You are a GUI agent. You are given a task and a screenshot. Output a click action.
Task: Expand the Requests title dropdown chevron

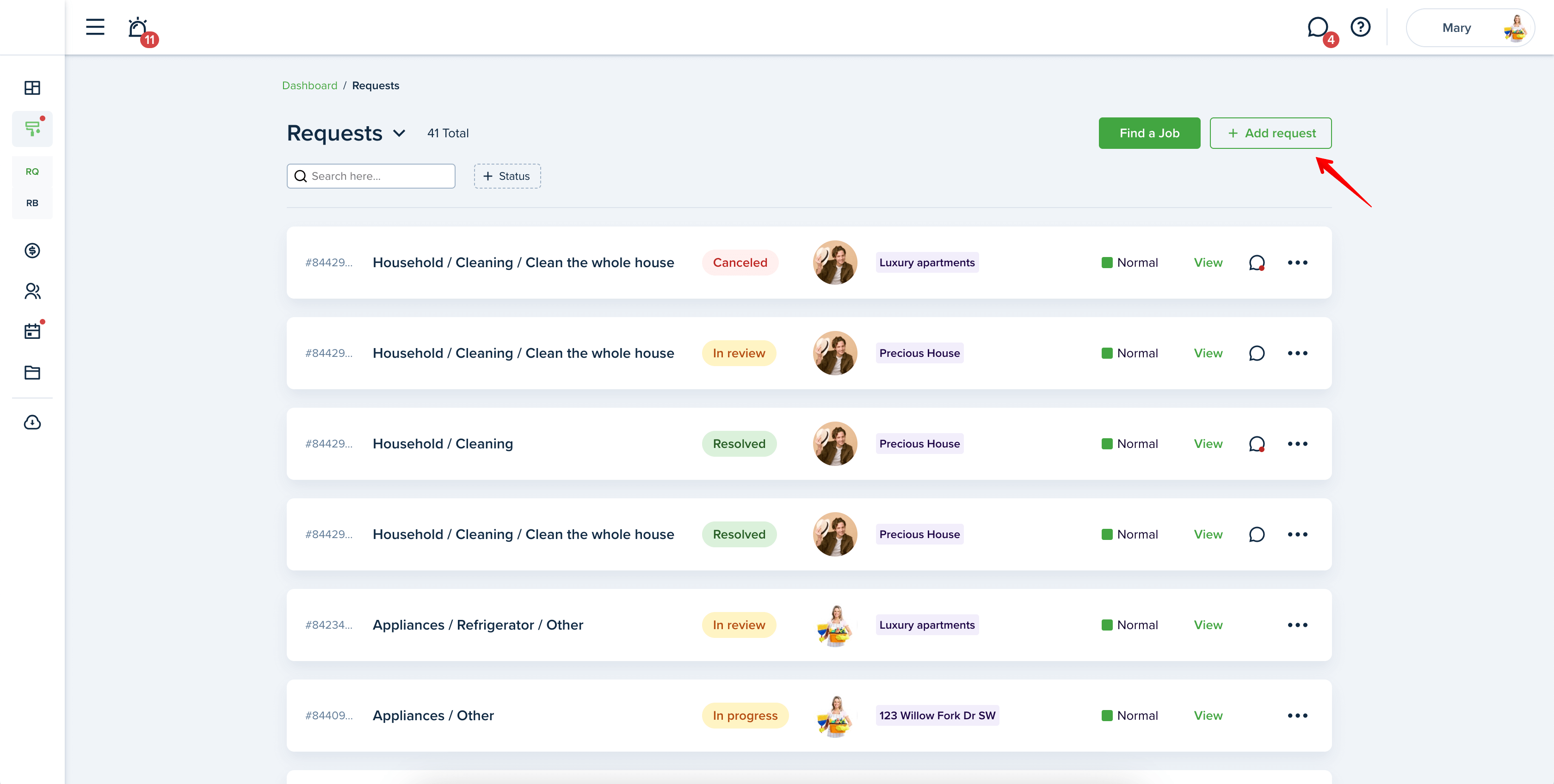pos(399,133)
